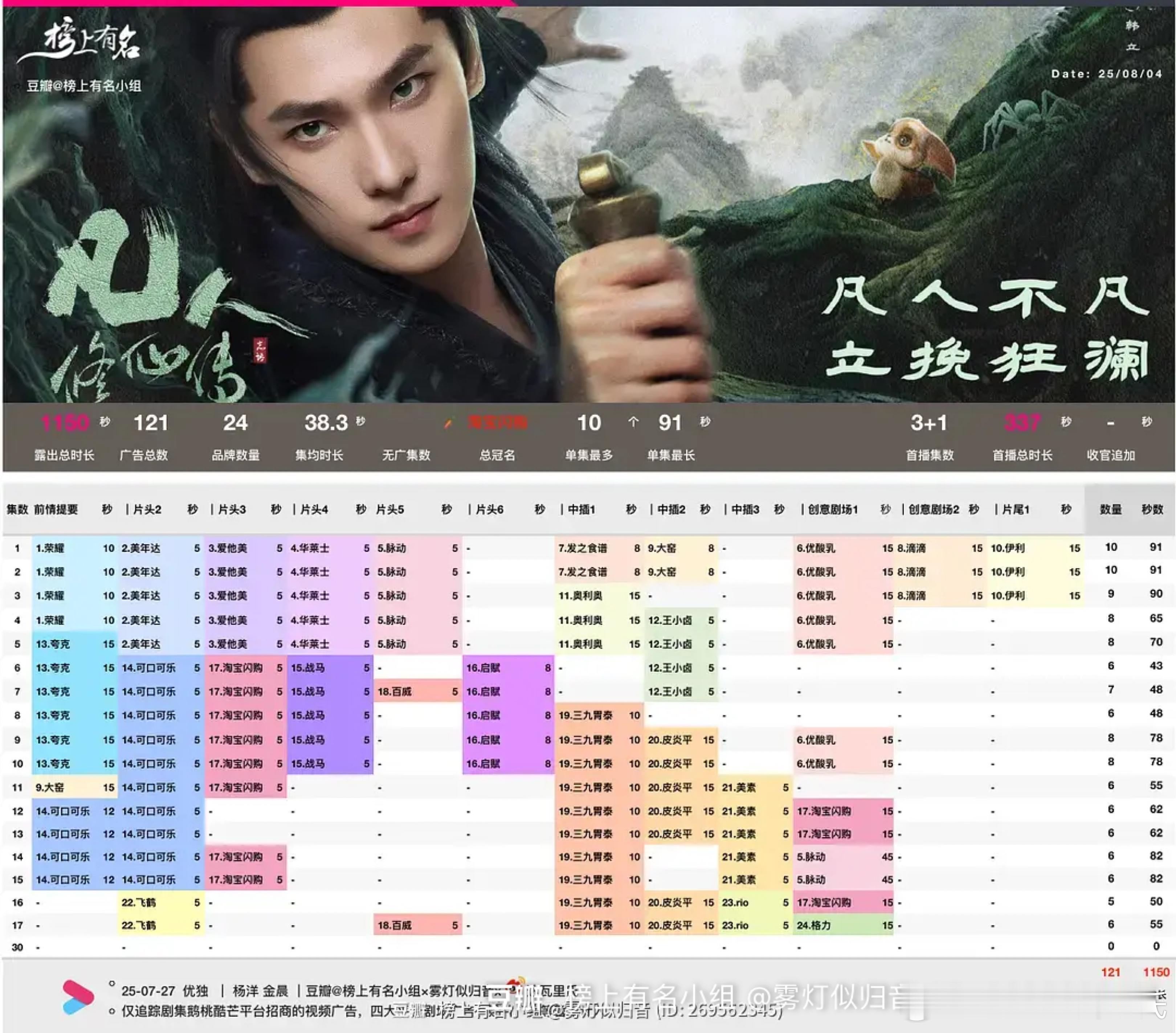Click the 立挽狂澜 slogan line
Screen dimensions: 1176x1033
987,360
